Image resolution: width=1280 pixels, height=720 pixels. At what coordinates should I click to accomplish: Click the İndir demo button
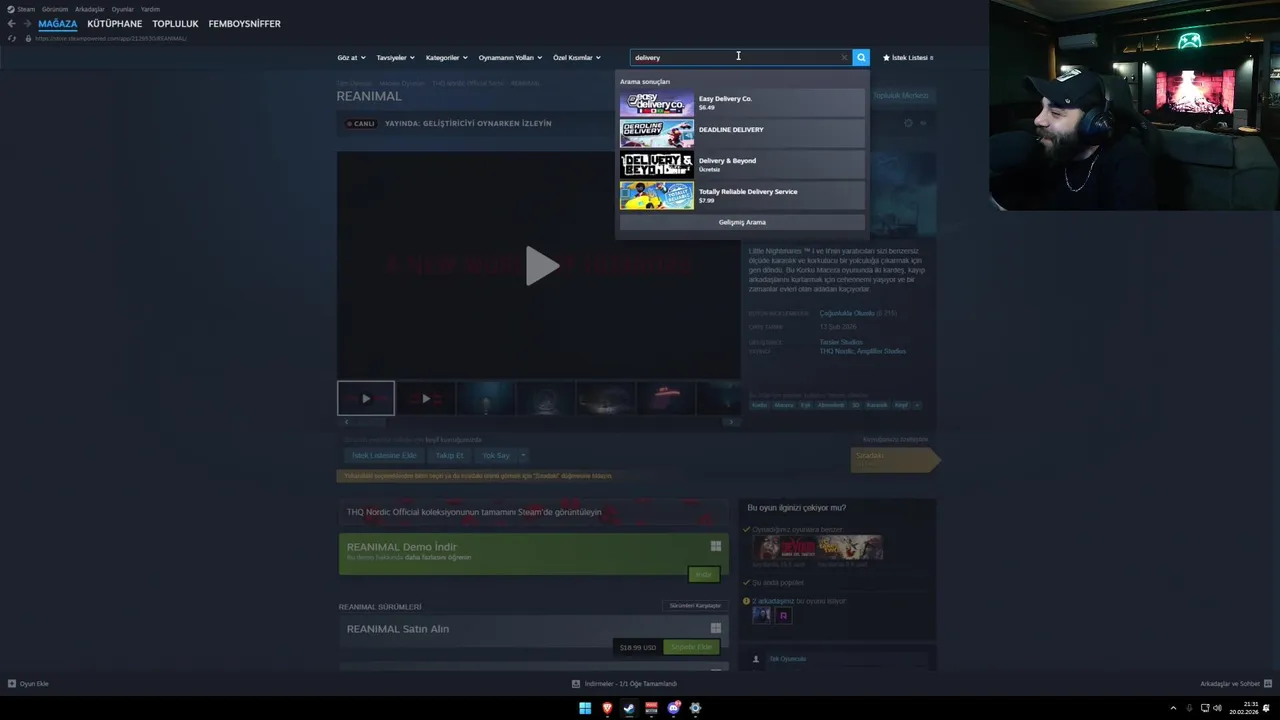click(703, 574)
